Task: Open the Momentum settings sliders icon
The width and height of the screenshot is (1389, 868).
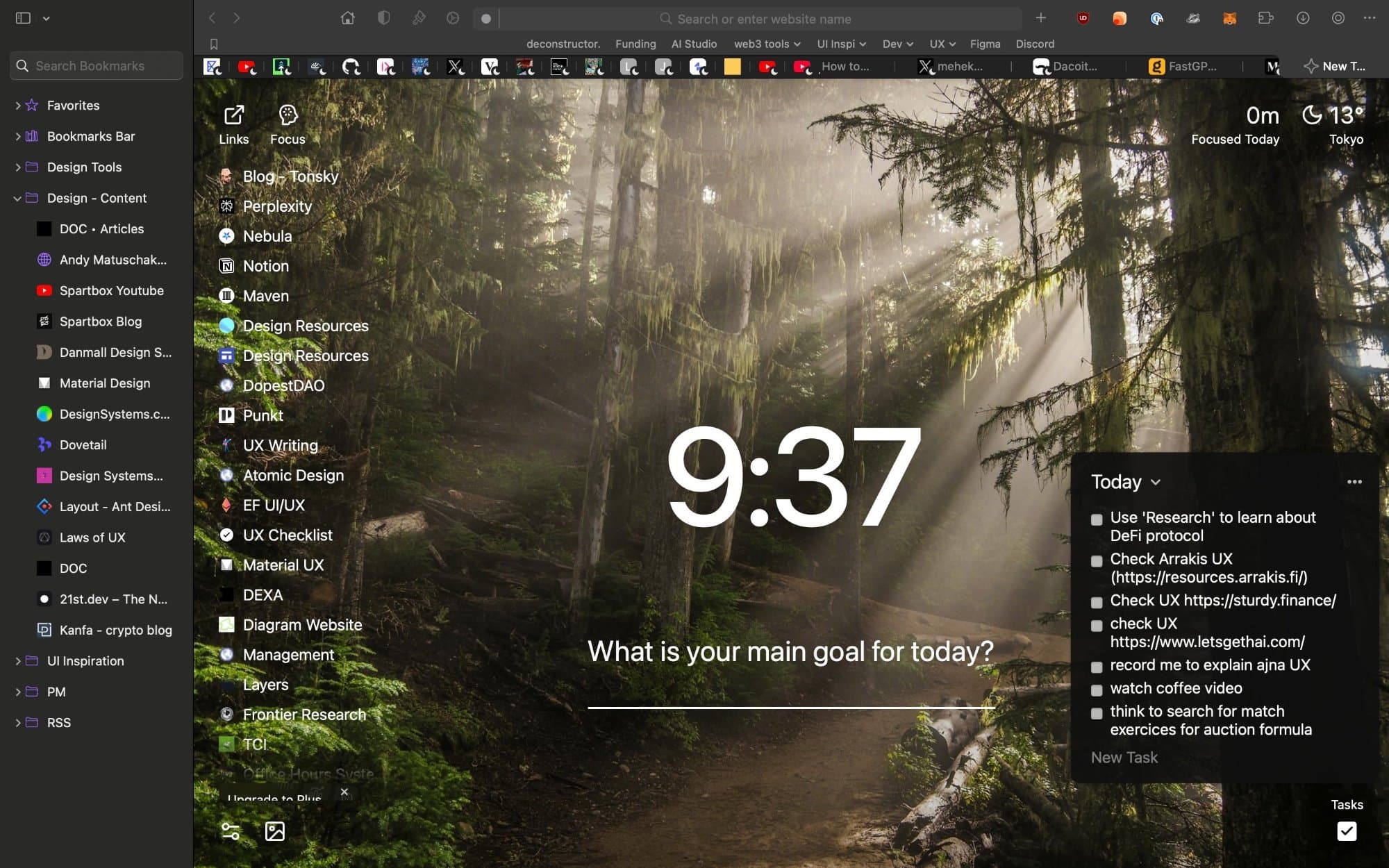Action: click(x=231, y=831)
